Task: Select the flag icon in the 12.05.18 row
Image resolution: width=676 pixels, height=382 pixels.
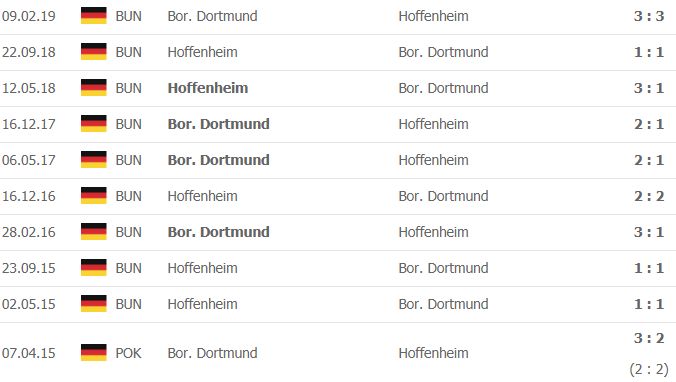Action: [x=94, y=88]
